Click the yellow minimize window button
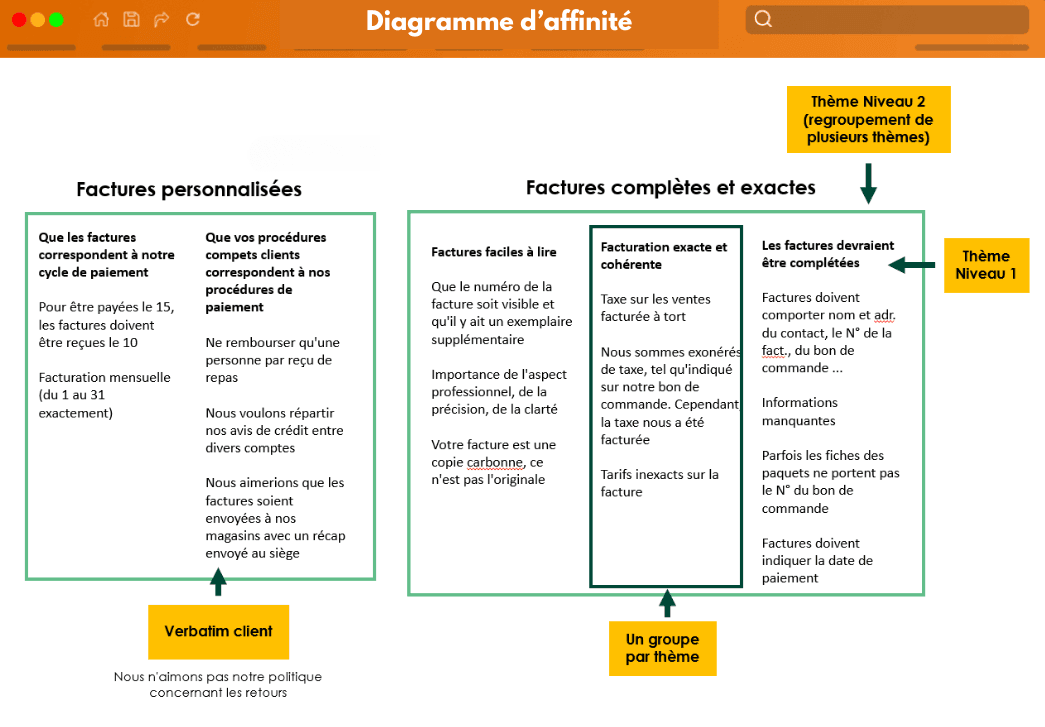This screenshot has width=1045, height=727. (38, 17)
